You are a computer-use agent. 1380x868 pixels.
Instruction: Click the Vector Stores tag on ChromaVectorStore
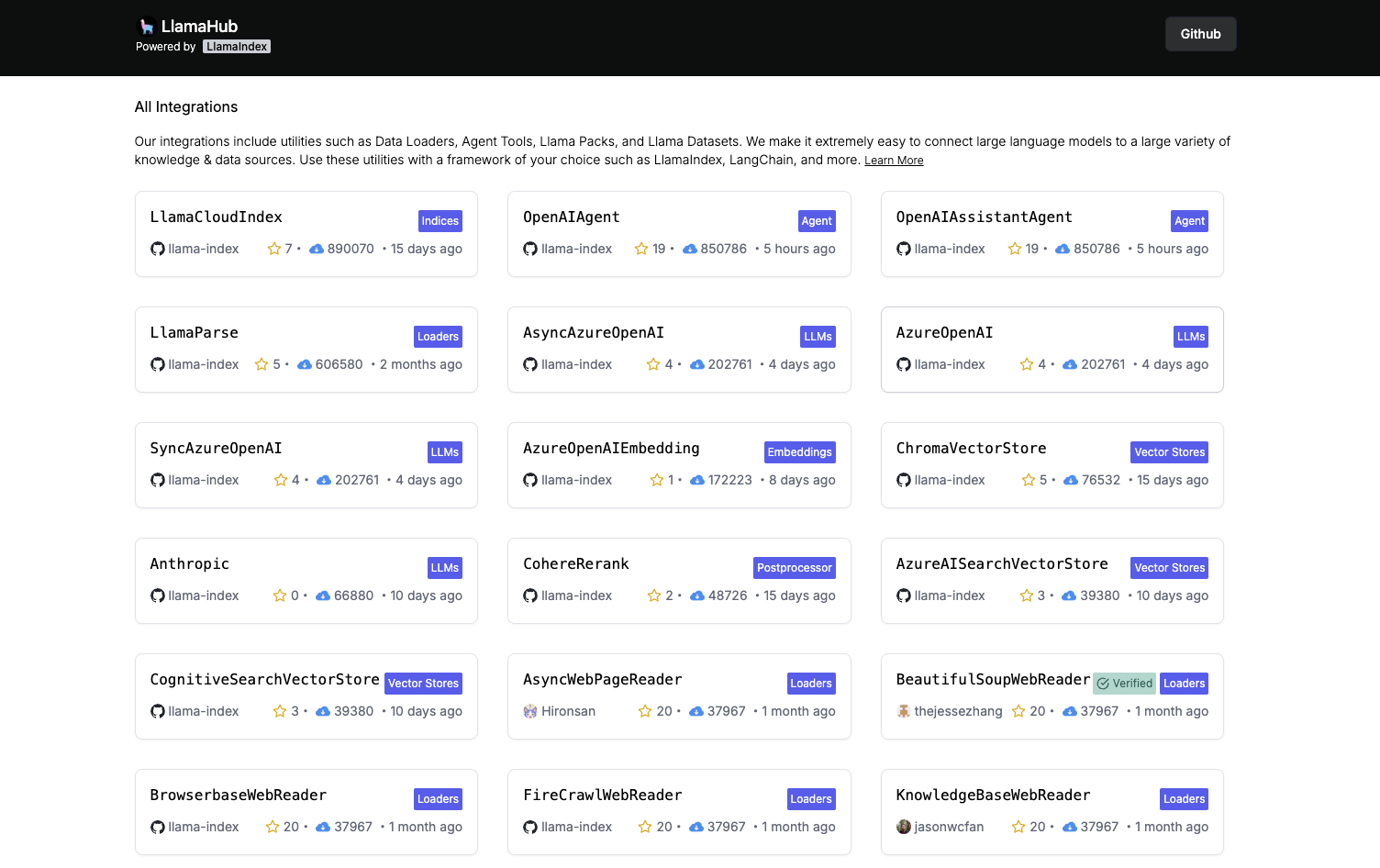coord(1170,452)
